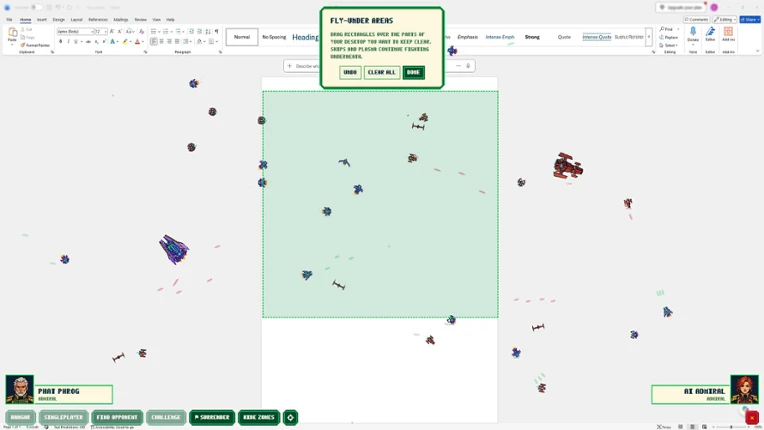
Task: Click the red close button at bottom right
Action: [752, 418]
